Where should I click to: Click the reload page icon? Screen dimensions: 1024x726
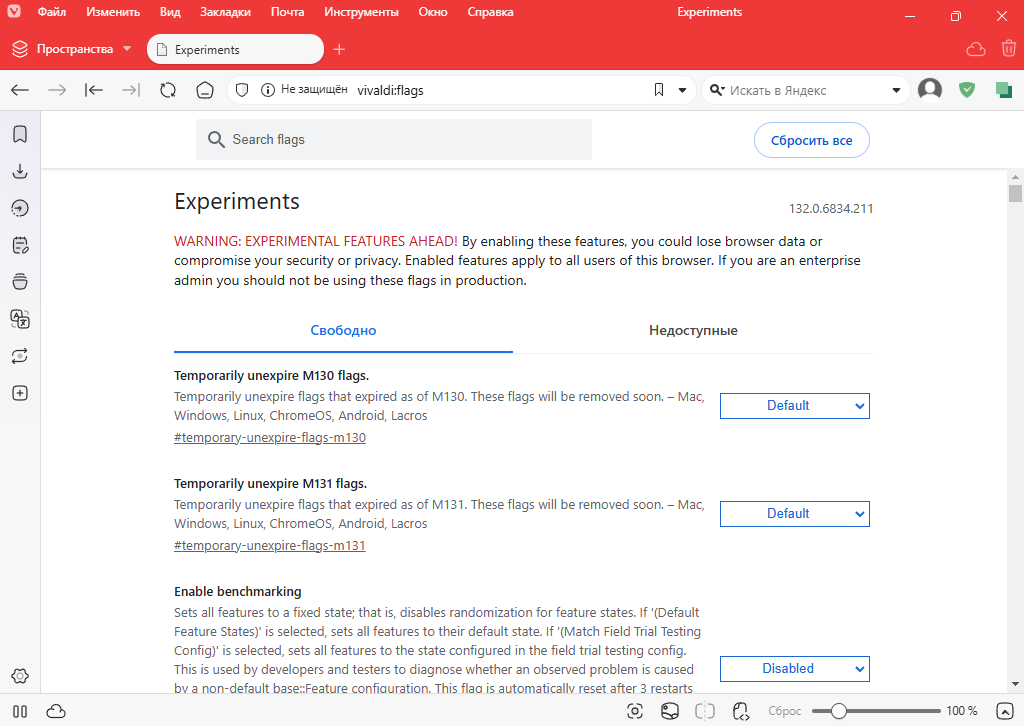click(x=168, y=90)
